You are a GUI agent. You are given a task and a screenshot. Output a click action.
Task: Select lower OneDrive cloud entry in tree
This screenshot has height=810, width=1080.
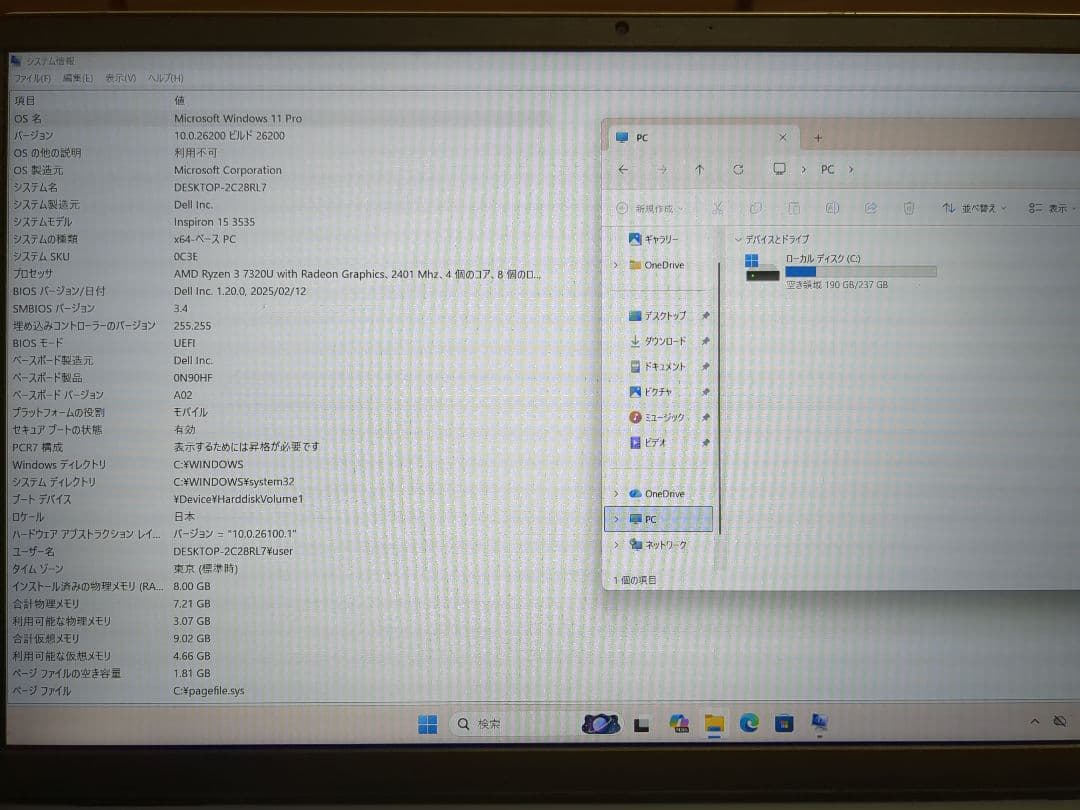[x=656, y=494]
